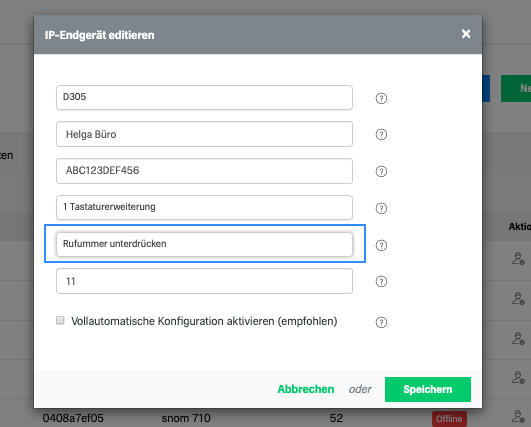Screen dimensions: 531x427
Task: Click the ABC123DEF456 MAC address field
Action: pos(204,171)
